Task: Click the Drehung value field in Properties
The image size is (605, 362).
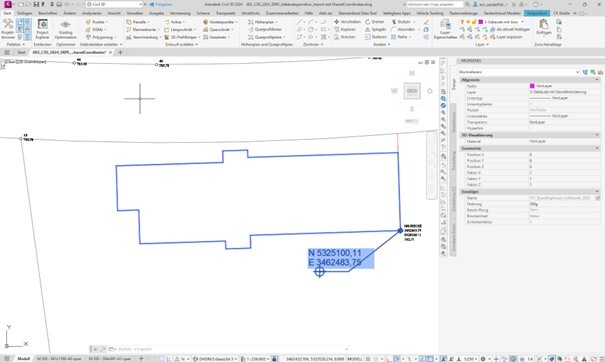Action: (x=564, y=204)
